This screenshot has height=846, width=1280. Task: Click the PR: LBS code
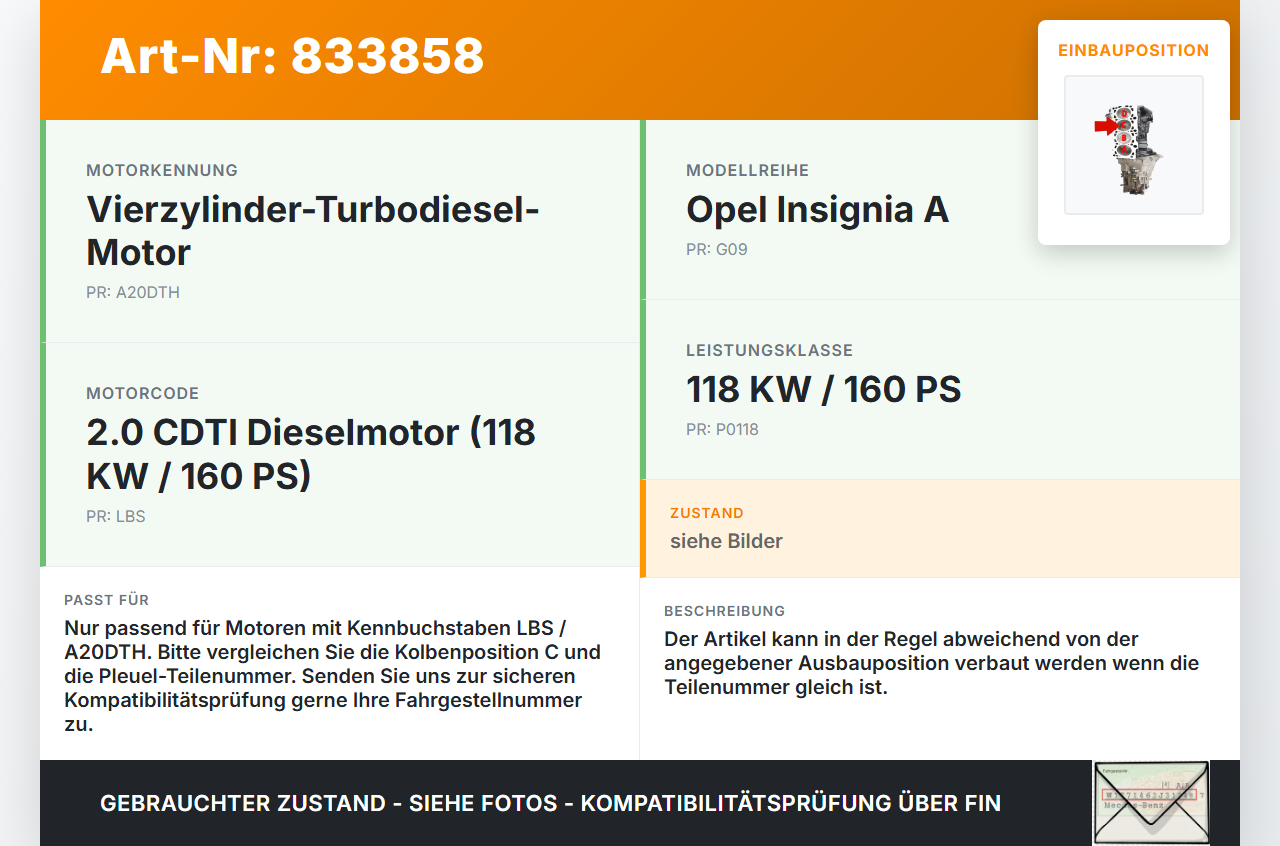tap(116, 517)
